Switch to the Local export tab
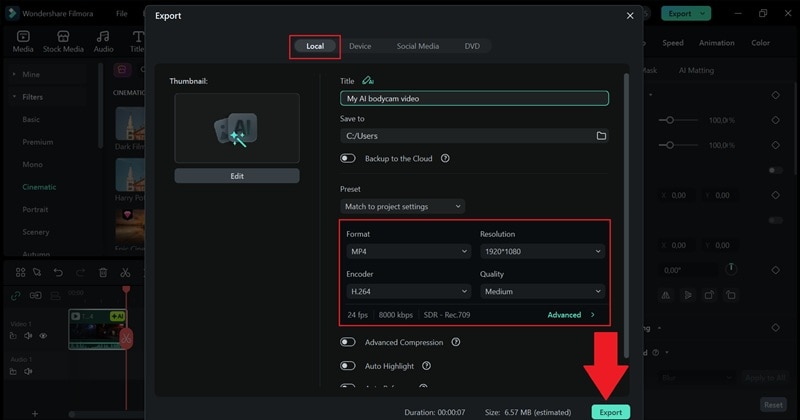Viewport: 800px width, 420px height. click(x=315, y=46)
